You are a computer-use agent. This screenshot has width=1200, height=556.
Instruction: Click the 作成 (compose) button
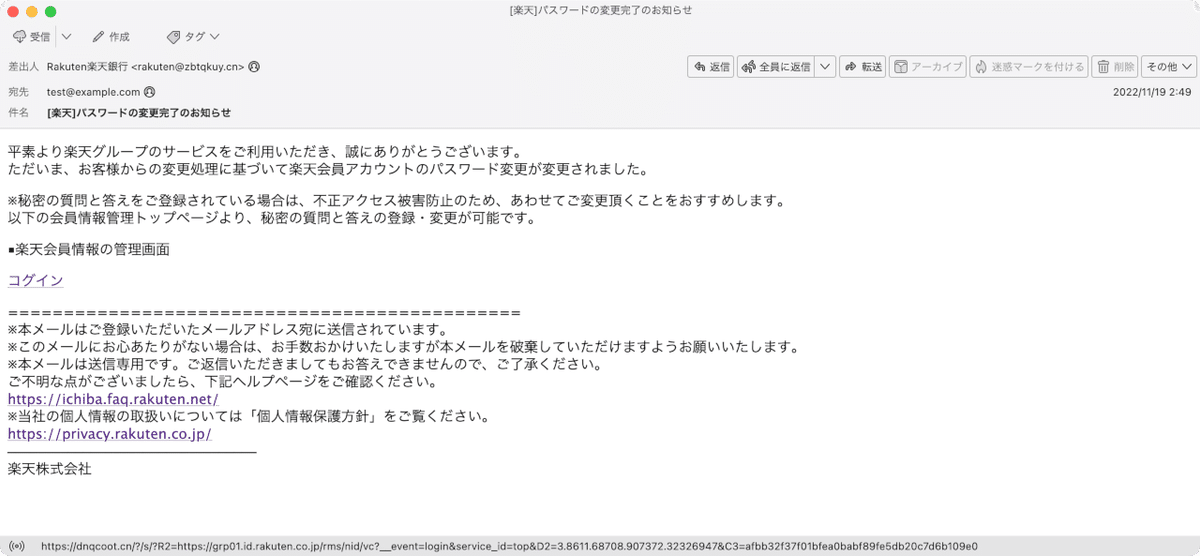(111, 37)
